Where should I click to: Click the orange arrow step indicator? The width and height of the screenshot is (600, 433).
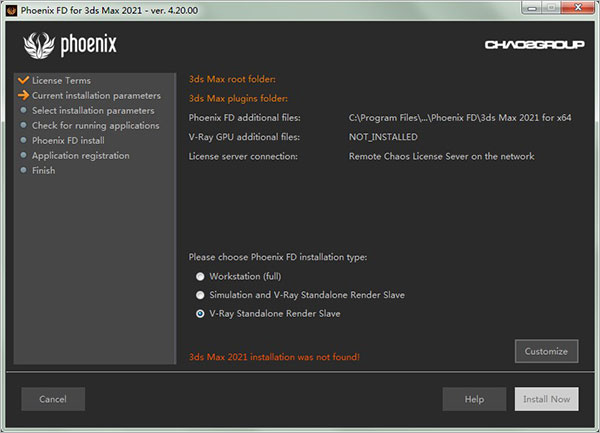coord(23,95)
